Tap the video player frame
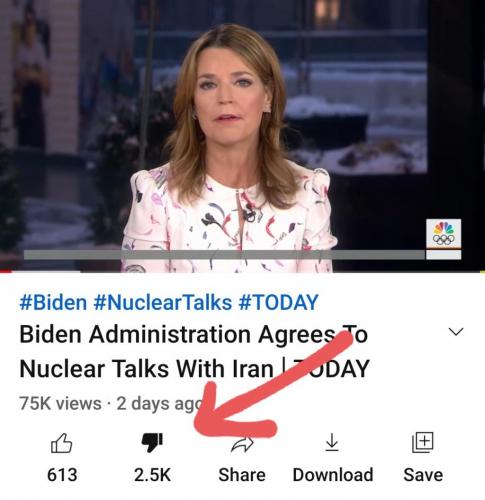This screenshot has height=500, width=485. click(242, 135)
